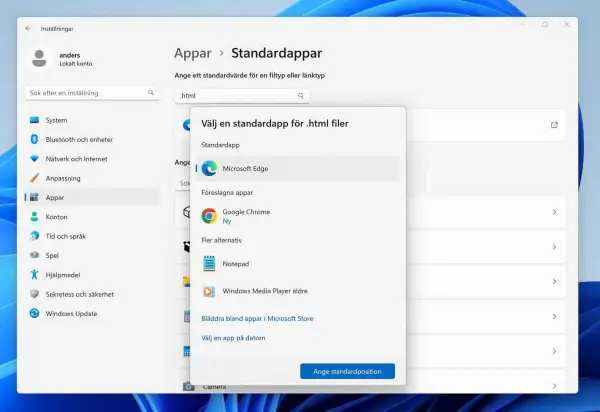Click the magnifier icon in the .html search box

301,96
